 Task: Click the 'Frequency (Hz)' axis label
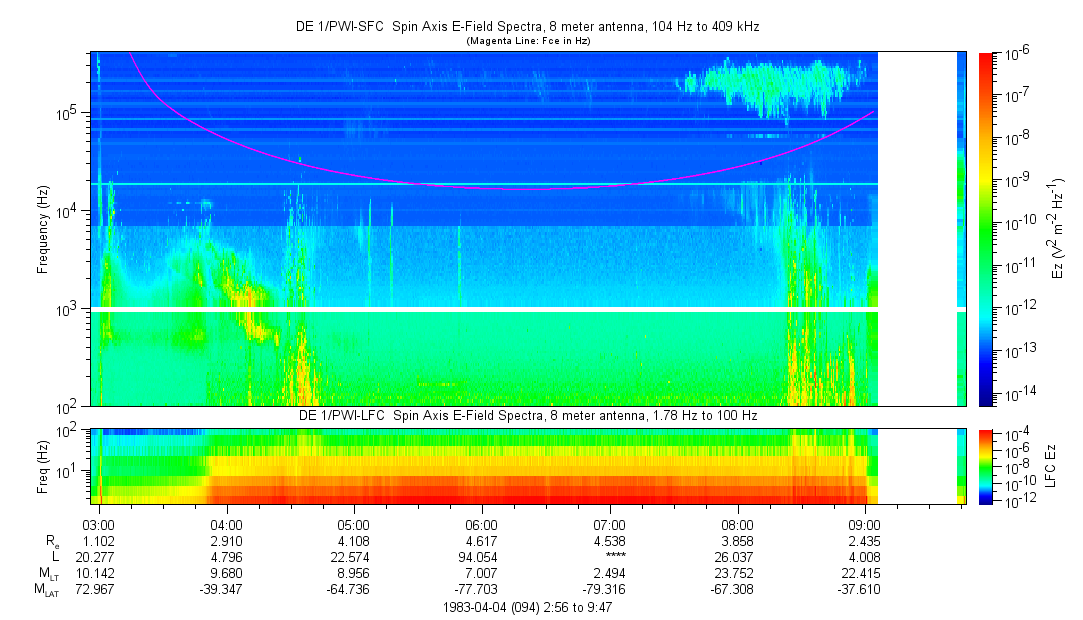pyautogui.click(x=43, y=229)
